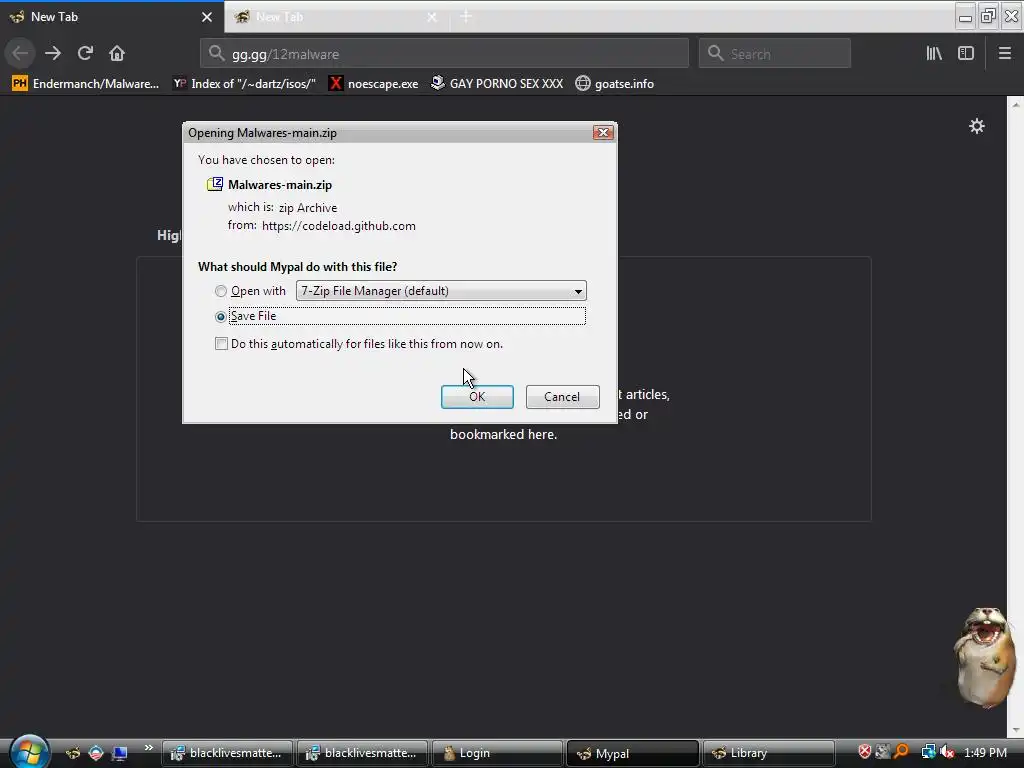Click the muted volume tray icon

pyautogui.click(x=947, y=752)
